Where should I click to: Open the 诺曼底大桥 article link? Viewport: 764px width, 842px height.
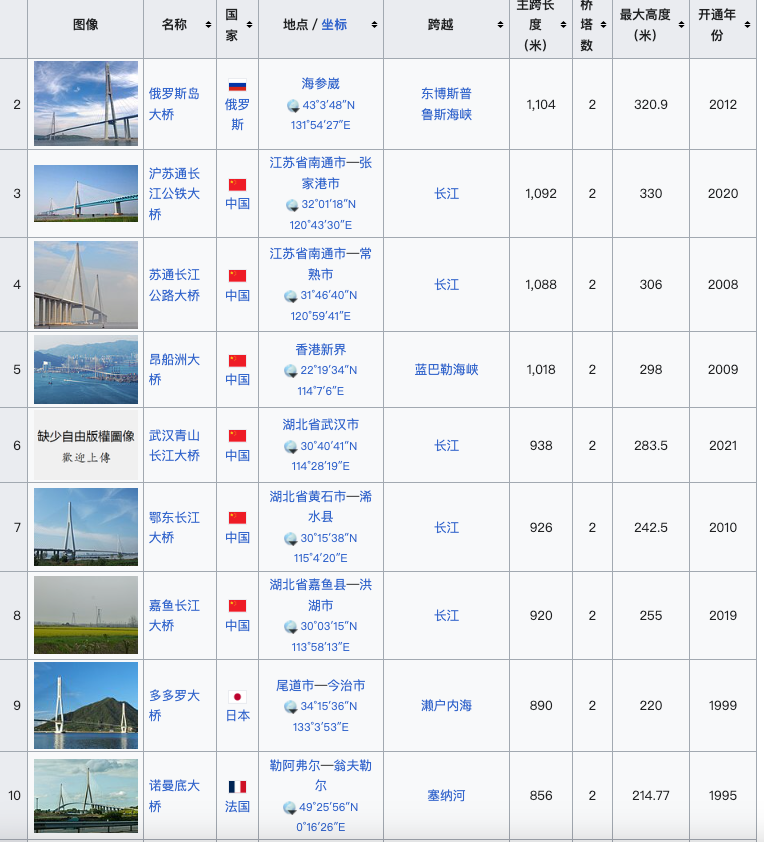click(174, 796)
